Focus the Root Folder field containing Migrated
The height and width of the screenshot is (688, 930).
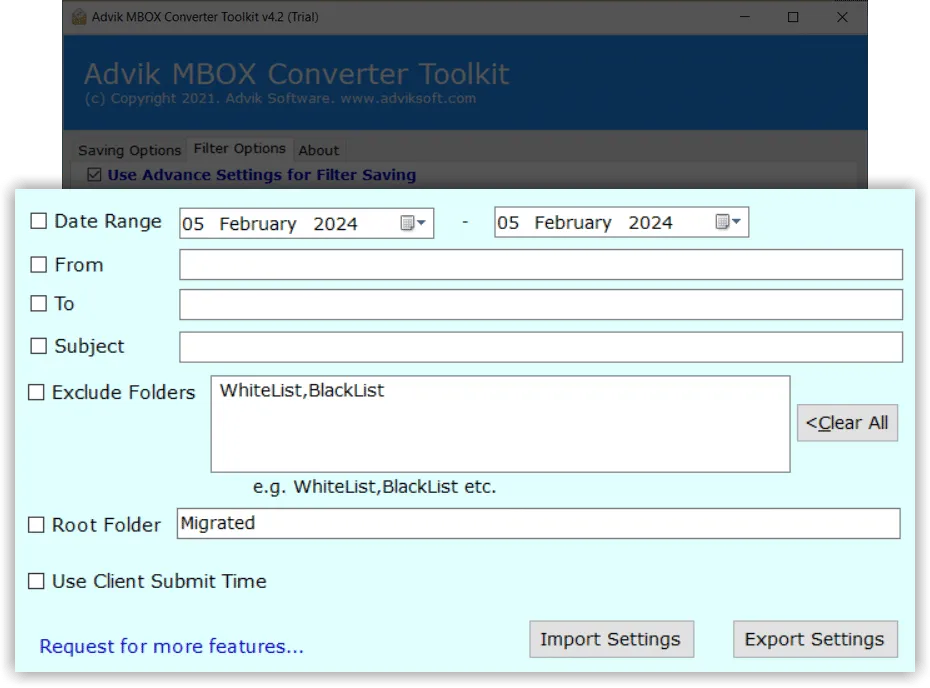538,524
